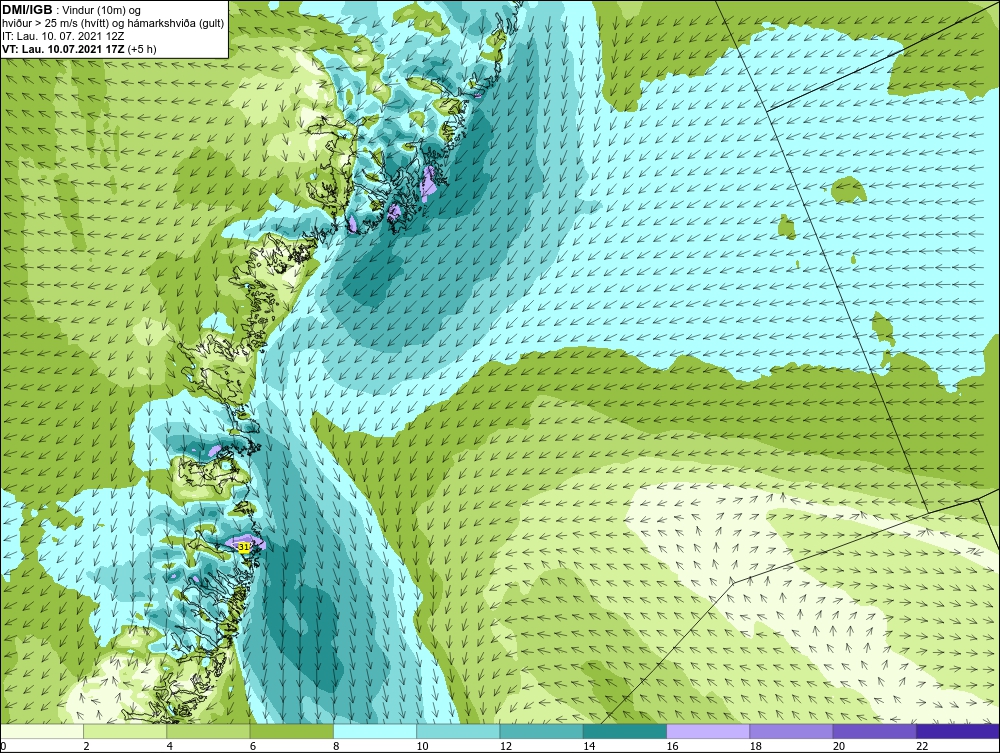The height and width of the screenshot is (753, 1000).
Task: Click the '18' label on the wind scale
Action: coord(755,747)
